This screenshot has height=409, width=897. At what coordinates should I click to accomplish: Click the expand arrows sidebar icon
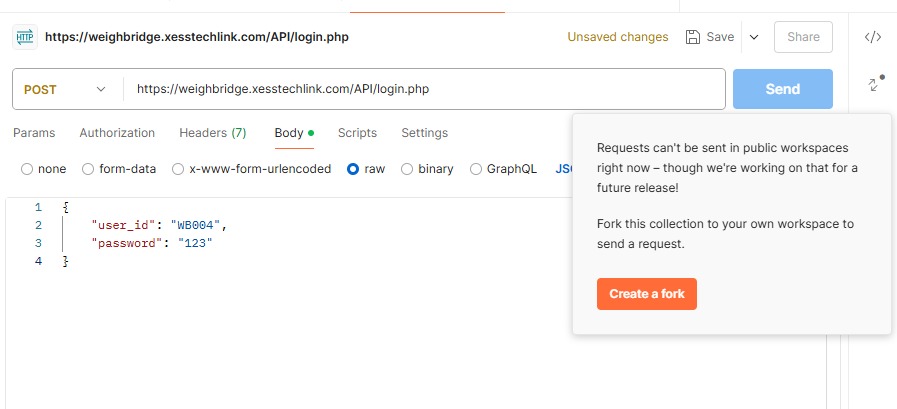[873, 84]
